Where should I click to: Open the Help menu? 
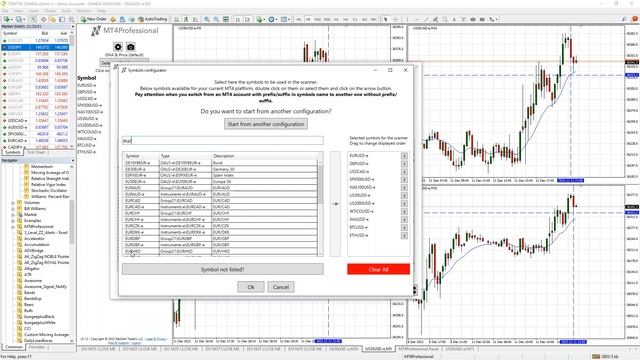tap(101, 11)
